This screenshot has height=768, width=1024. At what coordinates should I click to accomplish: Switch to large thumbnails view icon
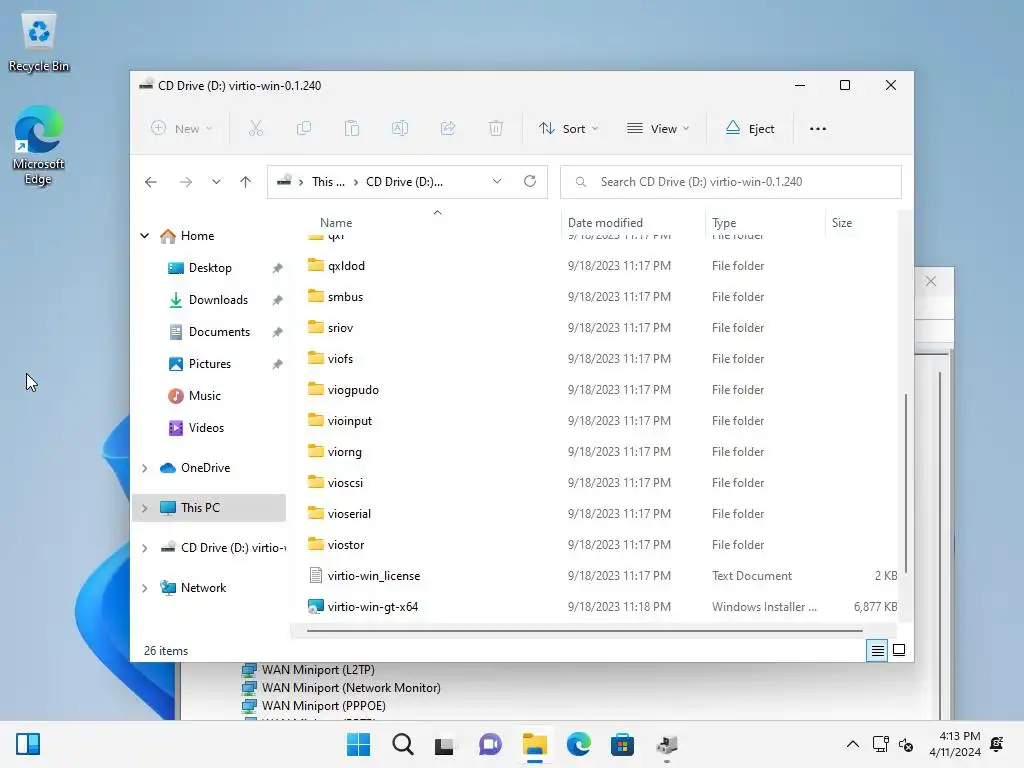coord(899,650)
